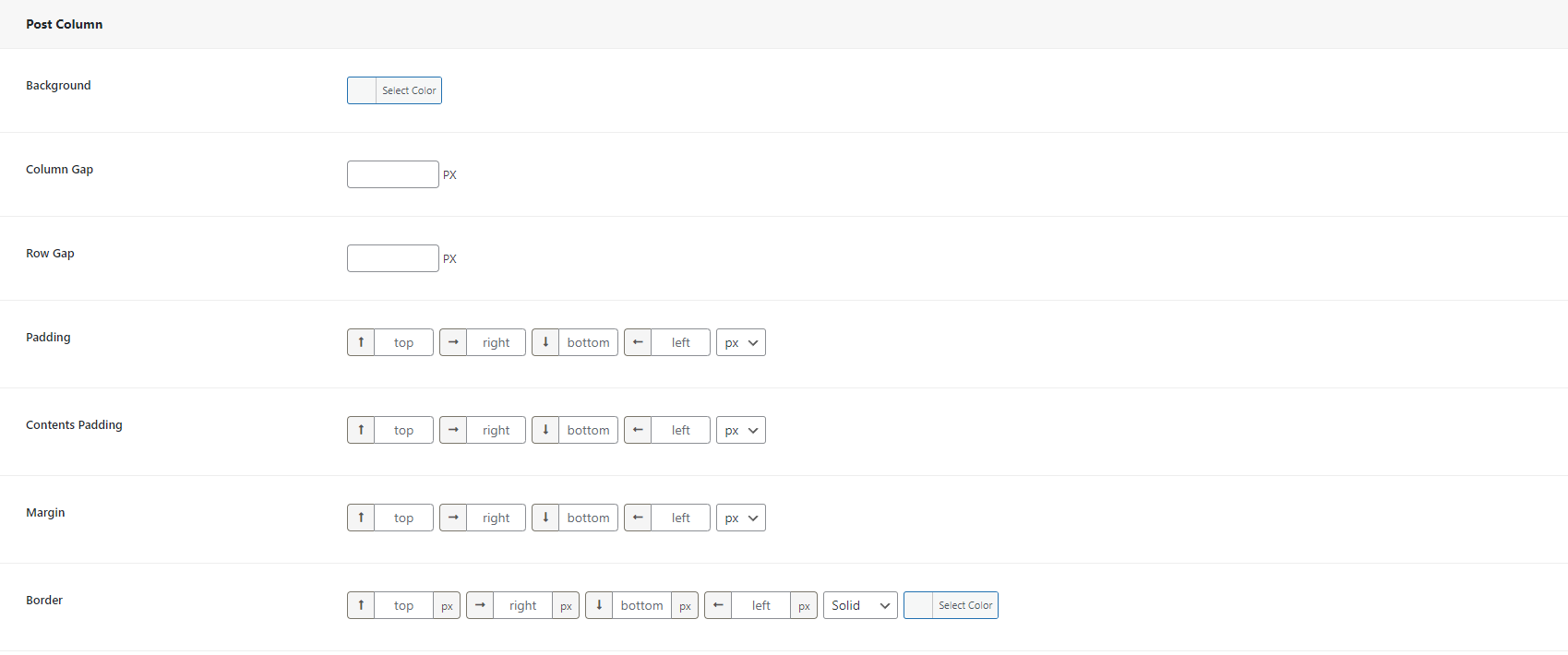
Task: Focus the Column Gap input field
Action: pos(392,174)
